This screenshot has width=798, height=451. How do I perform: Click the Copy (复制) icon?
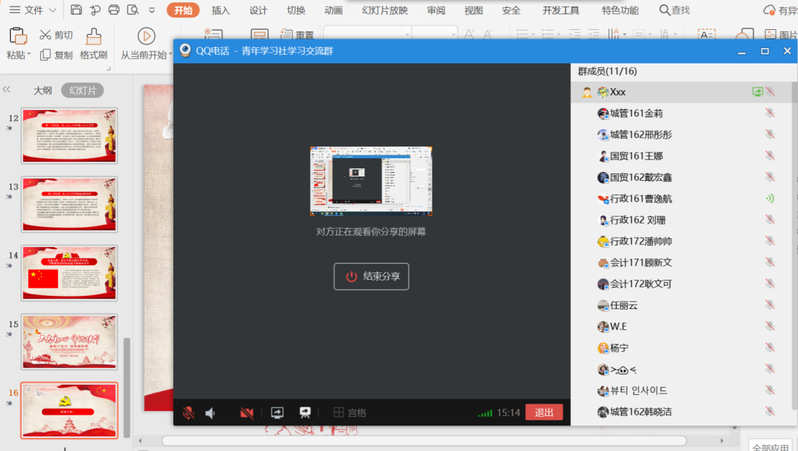[46, 55]
